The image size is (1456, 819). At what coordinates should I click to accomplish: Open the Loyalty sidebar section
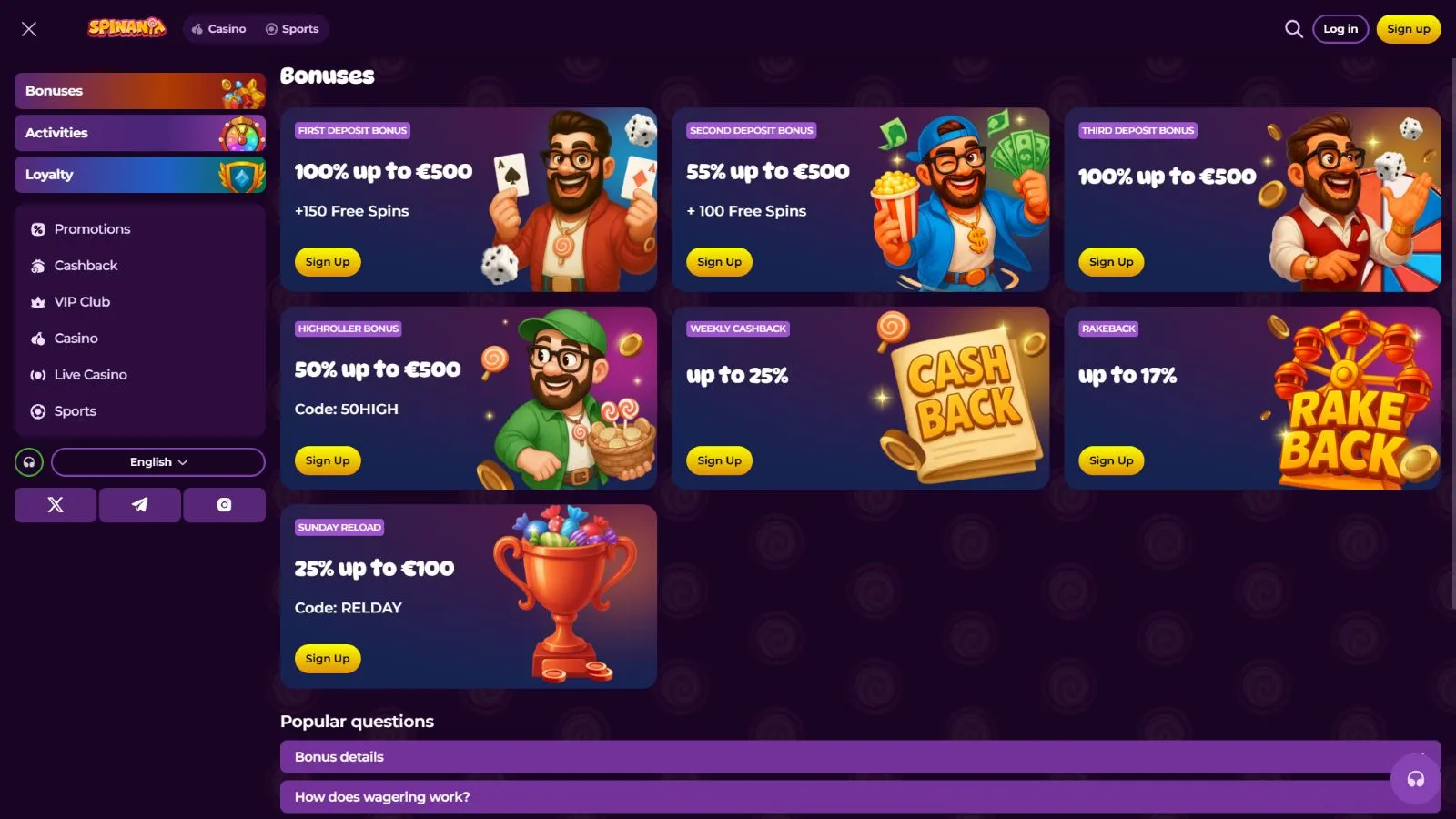click(x=140, y=175)
